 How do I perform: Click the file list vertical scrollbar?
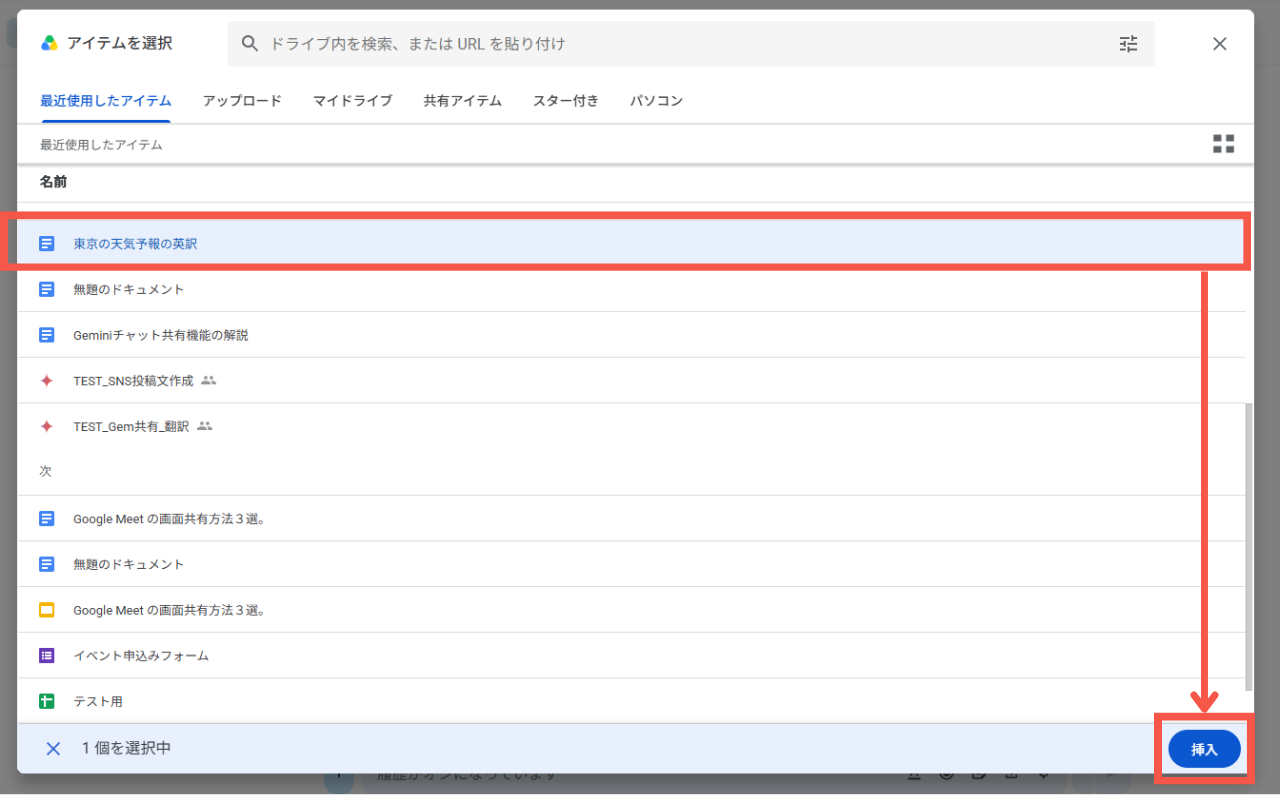point(1248,546)
